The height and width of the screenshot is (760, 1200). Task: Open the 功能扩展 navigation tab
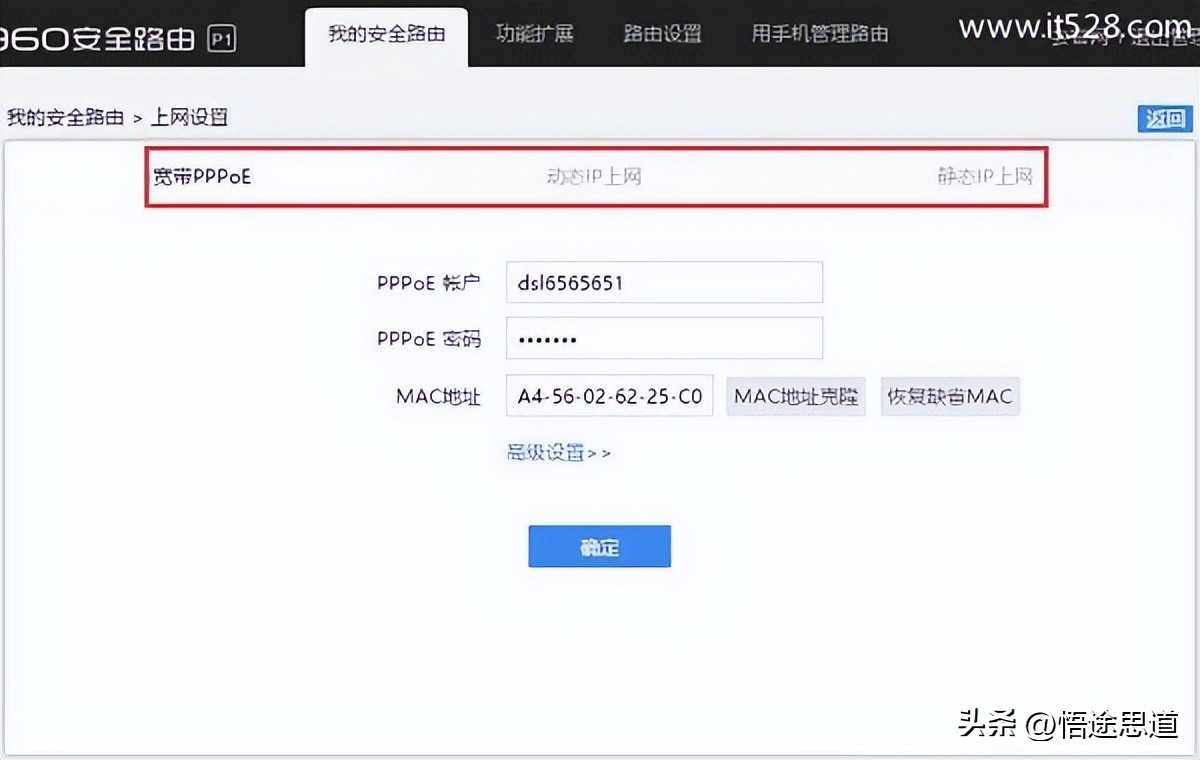tap(537, 32)
